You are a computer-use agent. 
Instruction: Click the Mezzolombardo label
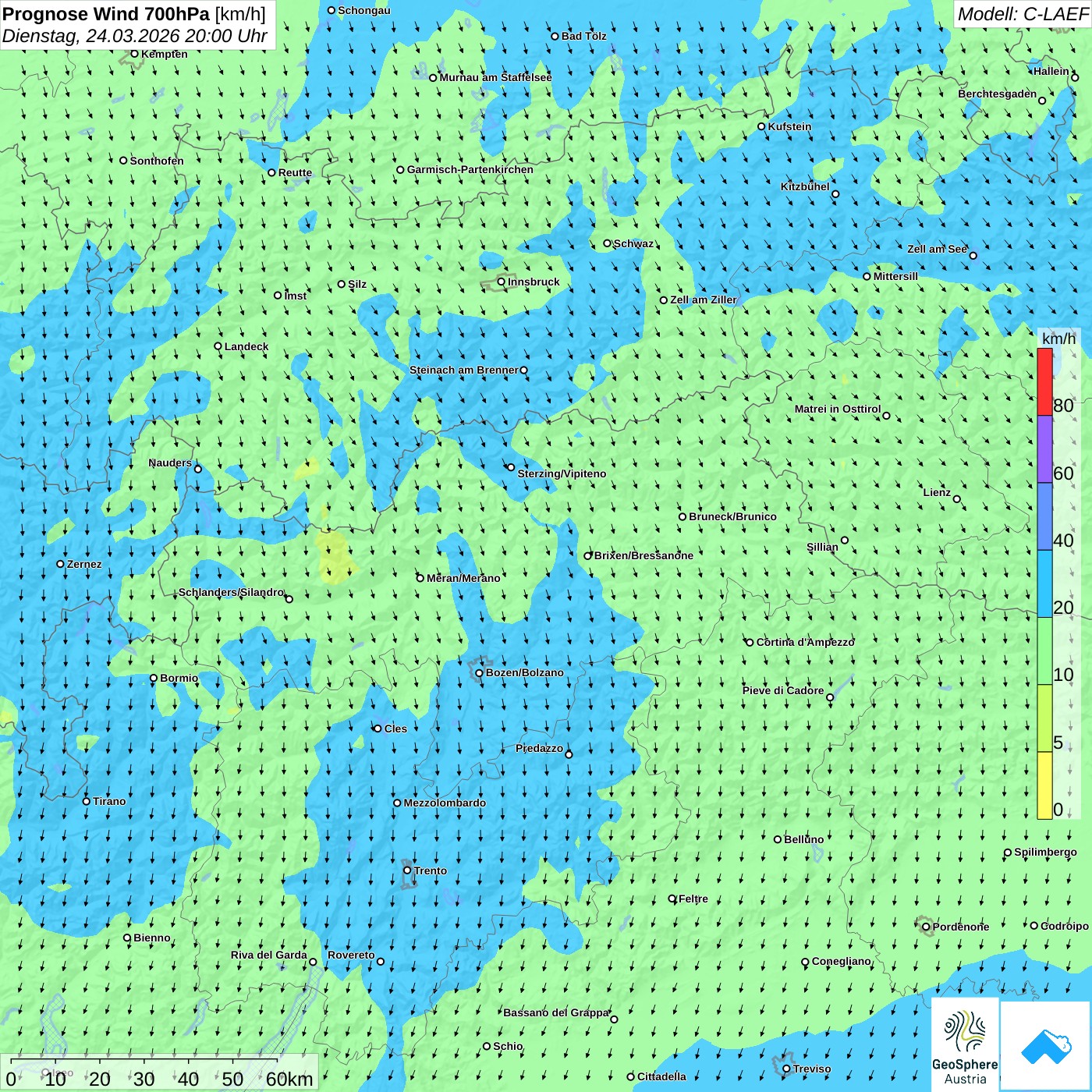pos(445,803)
